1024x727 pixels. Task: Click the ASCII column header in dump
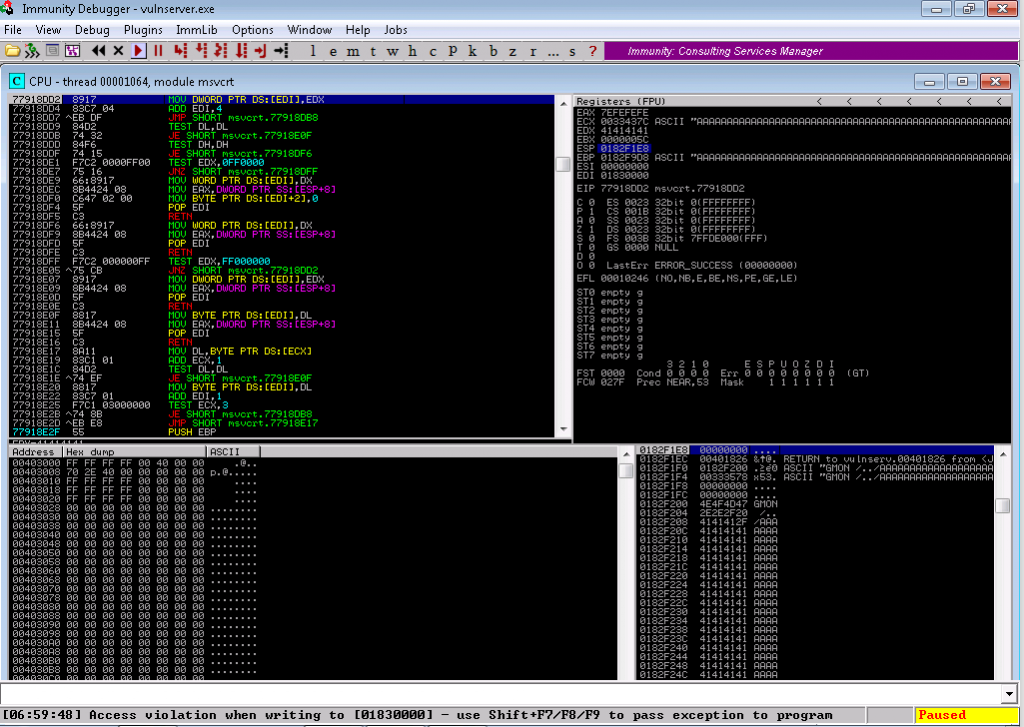coord(233,451)
